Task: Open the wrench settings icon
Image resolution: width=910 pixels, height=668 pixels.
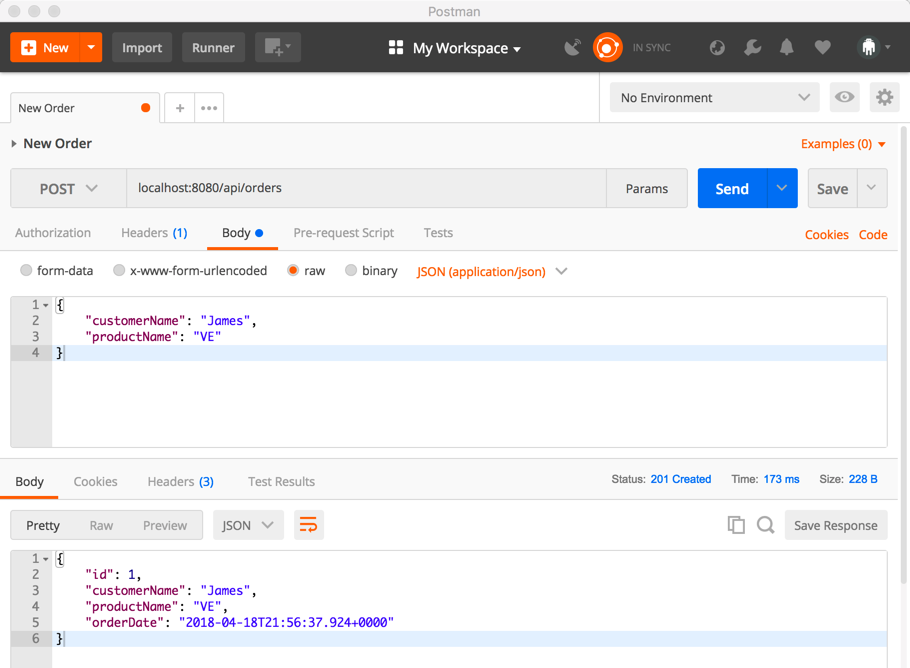Action: point(752,48)
